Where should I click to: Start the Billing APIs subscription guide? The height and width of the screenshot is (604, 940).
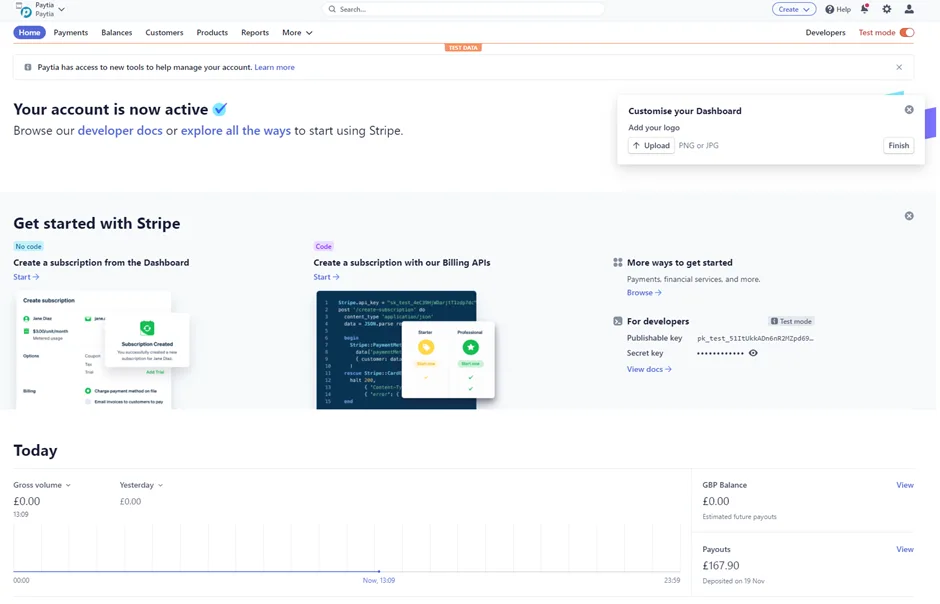point(326,277)
